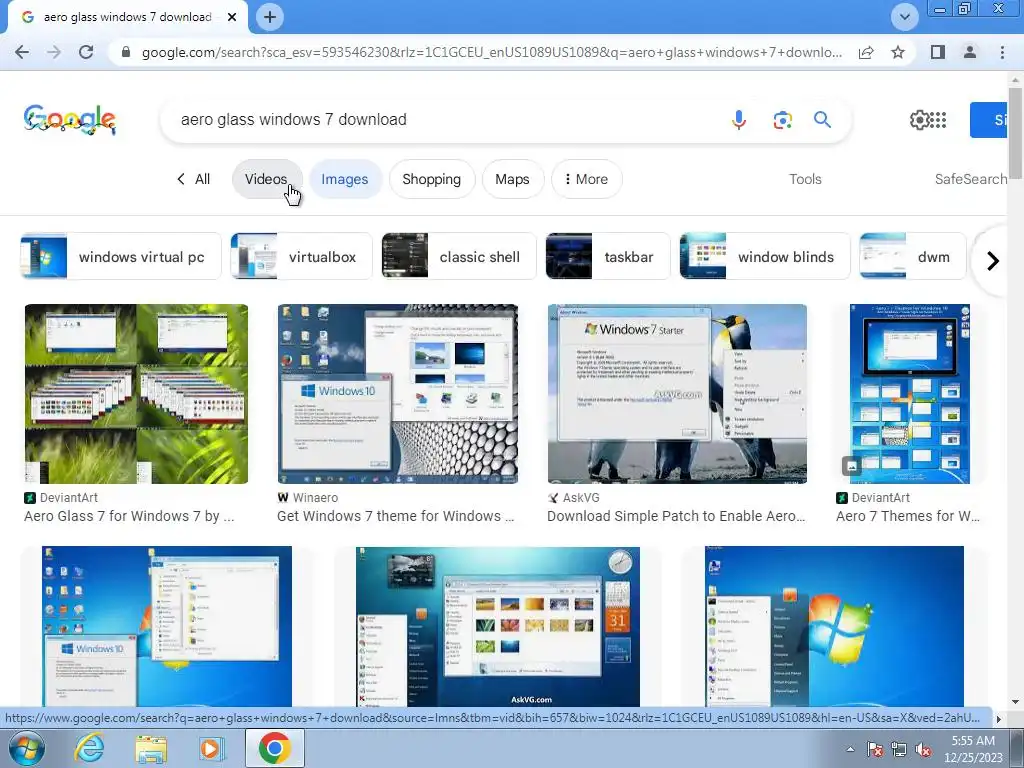Image resolution: width=1024 pixels, height=768 pixels.
Task: Open Winaero Windows 10 theme thumbnail
Action: [398, 394]
